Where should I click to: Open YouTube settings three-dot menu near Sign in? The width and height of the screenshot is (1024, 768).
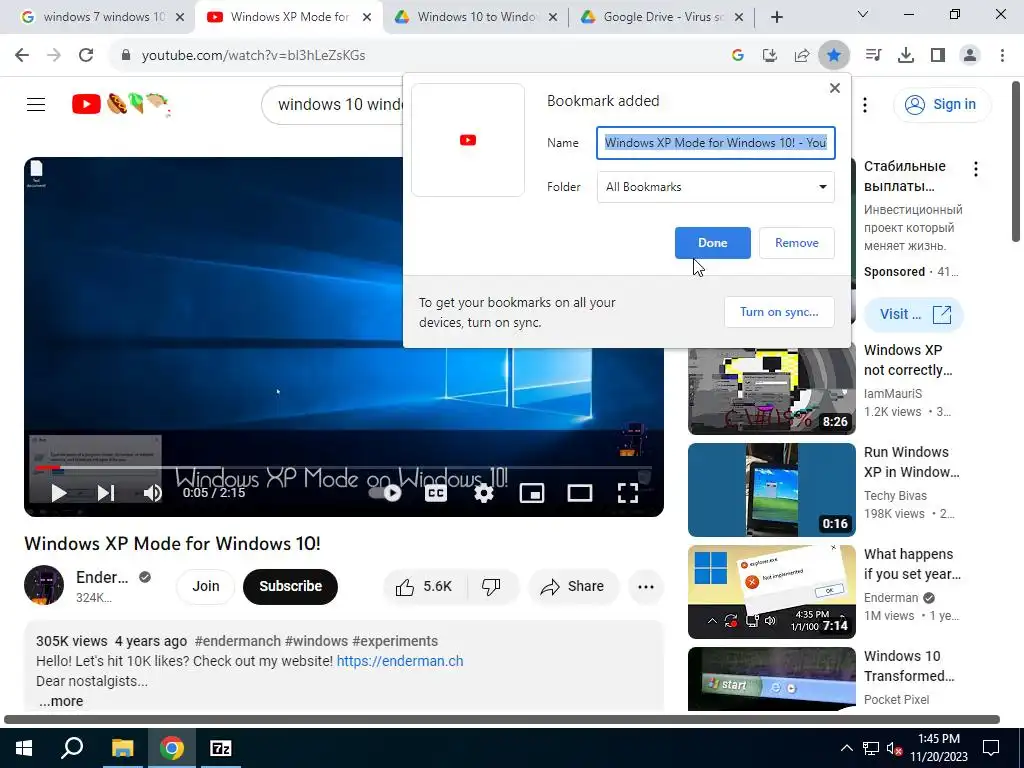click(x=865, y=104)
